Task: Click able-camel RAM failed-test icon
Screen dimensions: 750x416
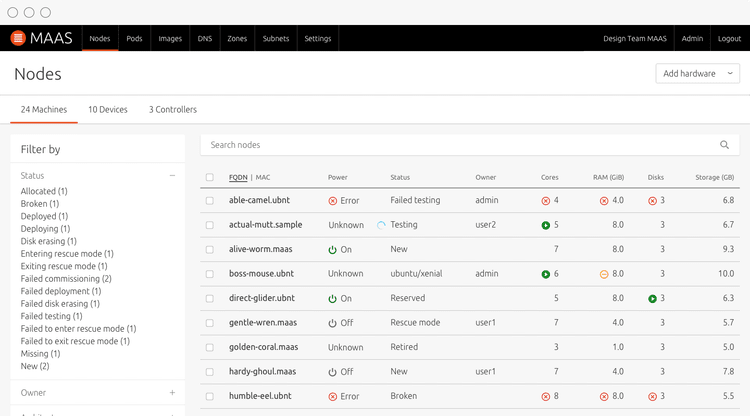Action: click(604, 201)
